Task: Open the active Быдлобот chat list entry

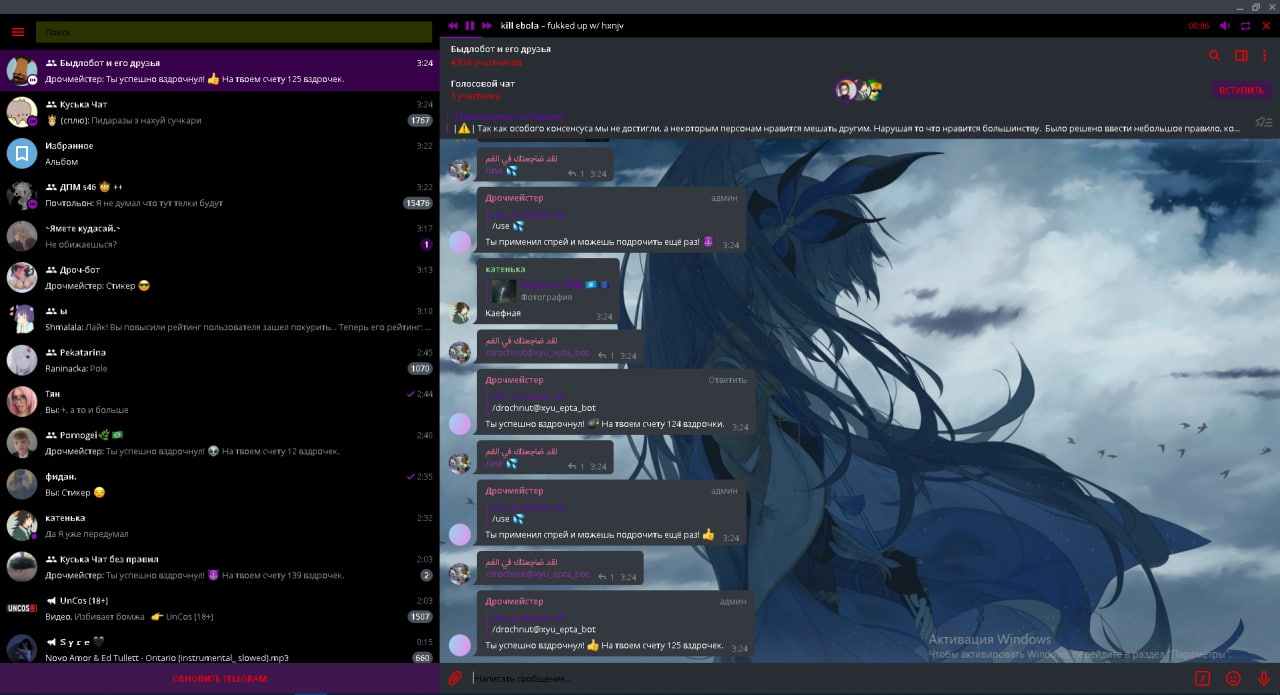Action: (x=219, y=70)
